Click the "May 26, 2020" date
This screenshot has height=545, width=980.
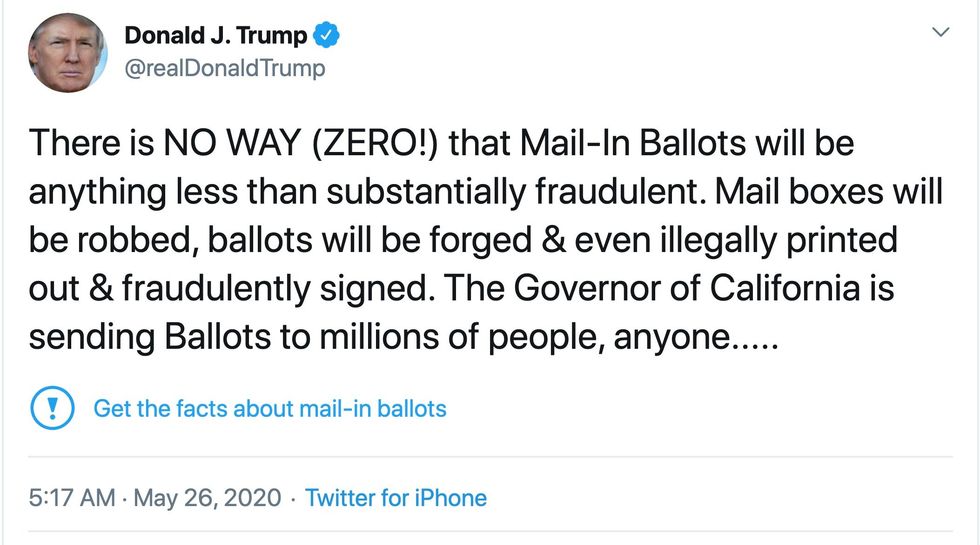pyautogui.click(x=209, y=498)
